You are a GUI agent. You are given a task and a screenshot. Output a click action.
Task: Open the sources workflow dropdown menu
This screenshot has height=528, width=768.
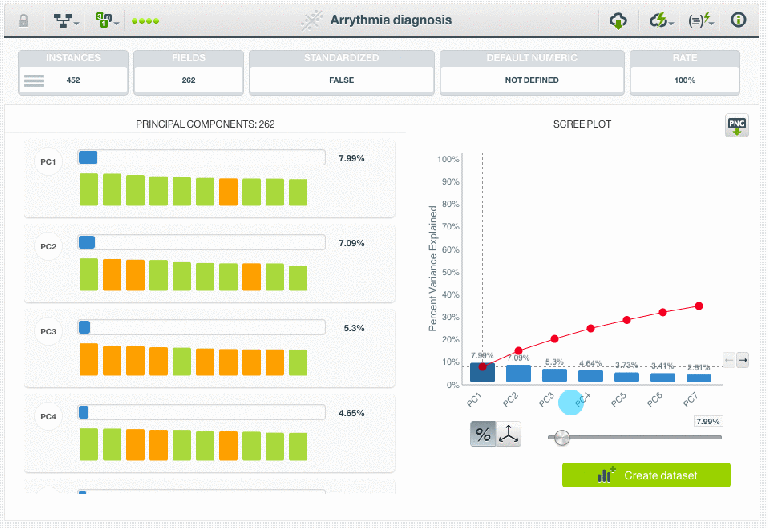click(x=67, y=20)
